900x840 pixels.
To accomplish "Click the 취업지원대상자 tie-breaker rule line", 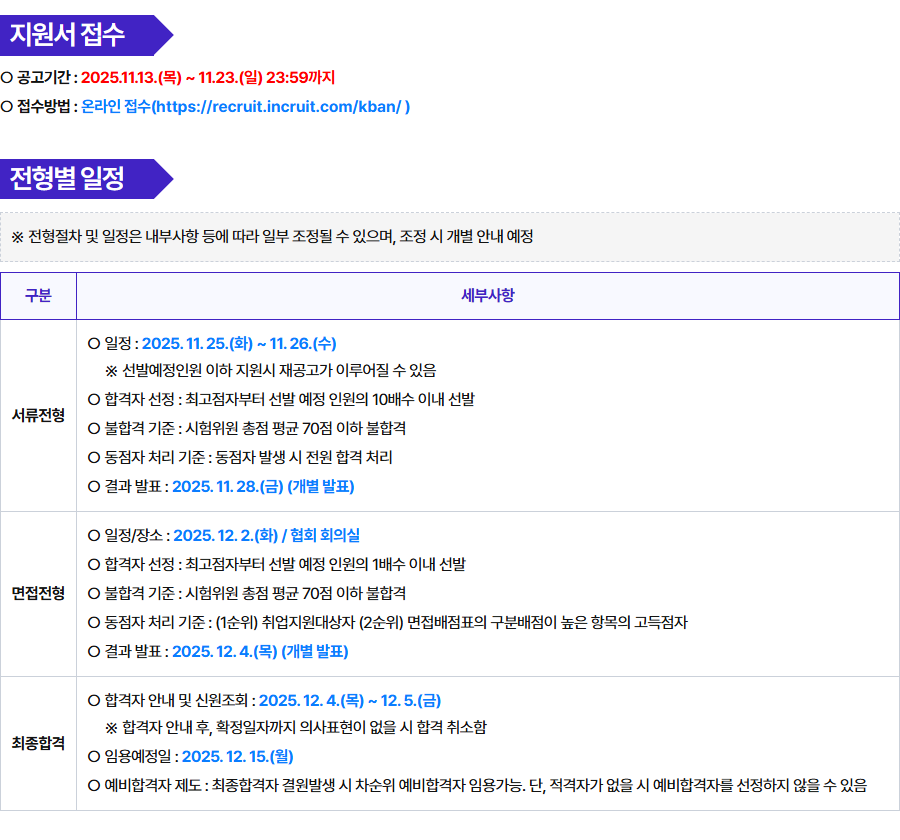I will 387,622.
